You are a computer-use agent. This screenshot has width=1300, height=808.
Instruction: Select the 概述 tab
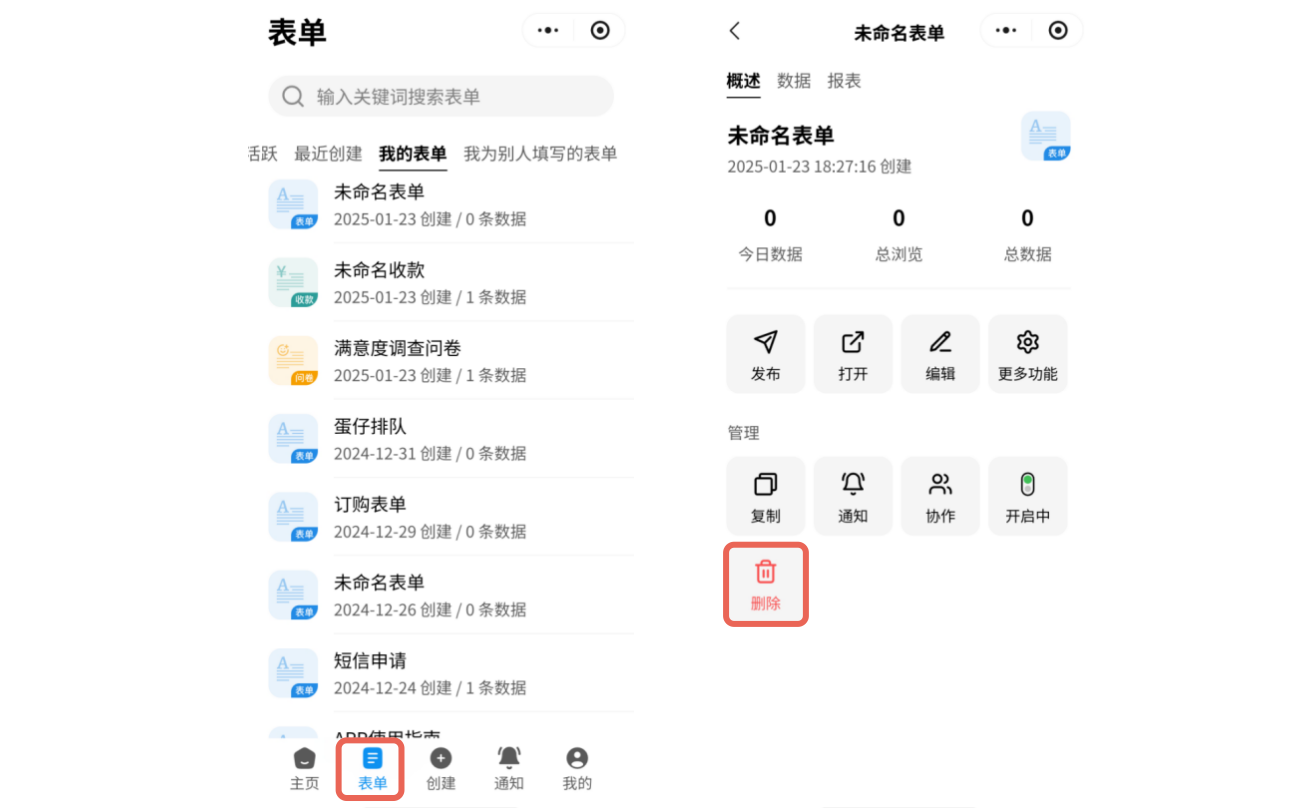coord(743,81)
